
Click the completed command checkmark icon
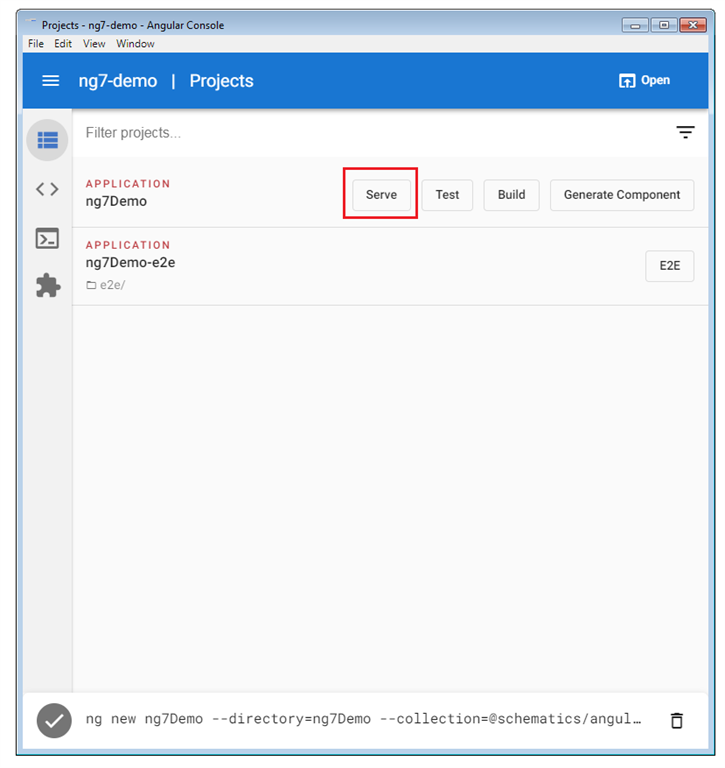tap(54, 720)
